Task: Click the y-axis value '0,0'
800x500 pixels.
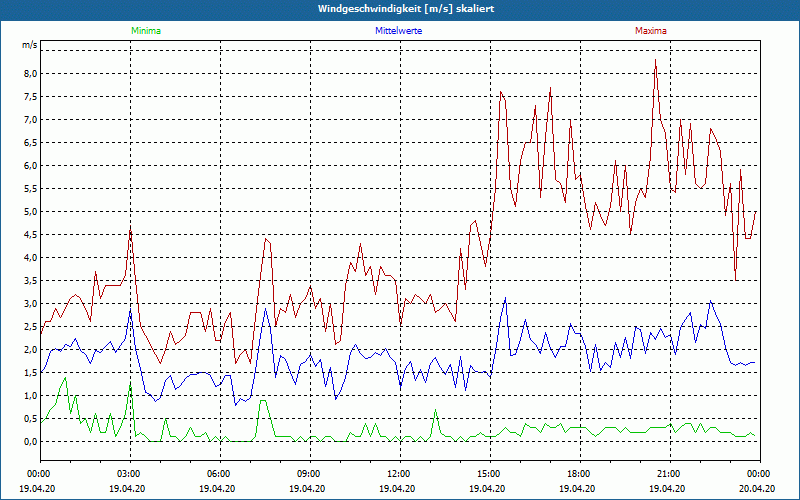Action: 31,442
